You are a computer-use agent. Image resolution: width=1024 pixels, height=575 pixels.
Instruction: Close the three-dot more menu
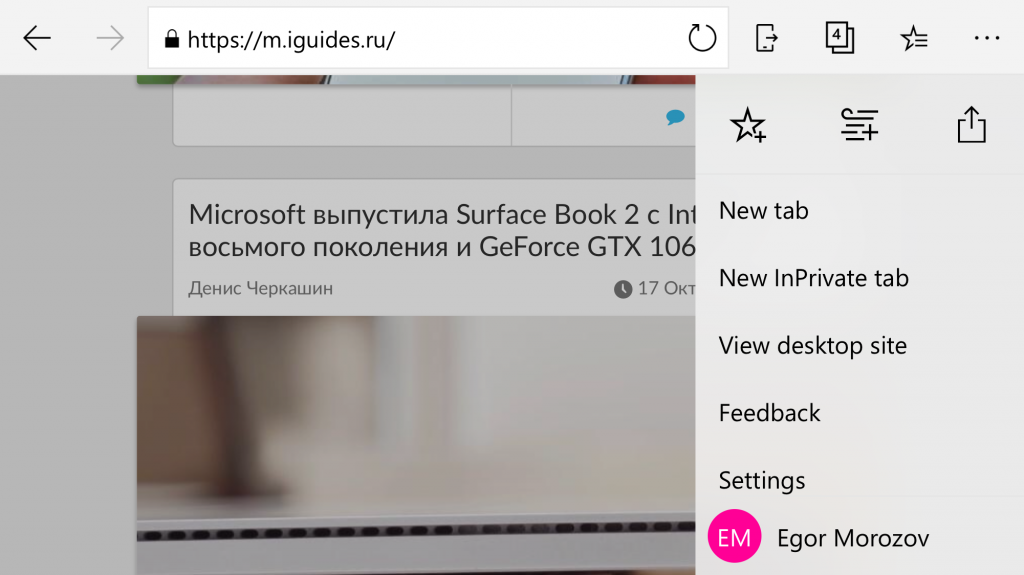[986, 38]
